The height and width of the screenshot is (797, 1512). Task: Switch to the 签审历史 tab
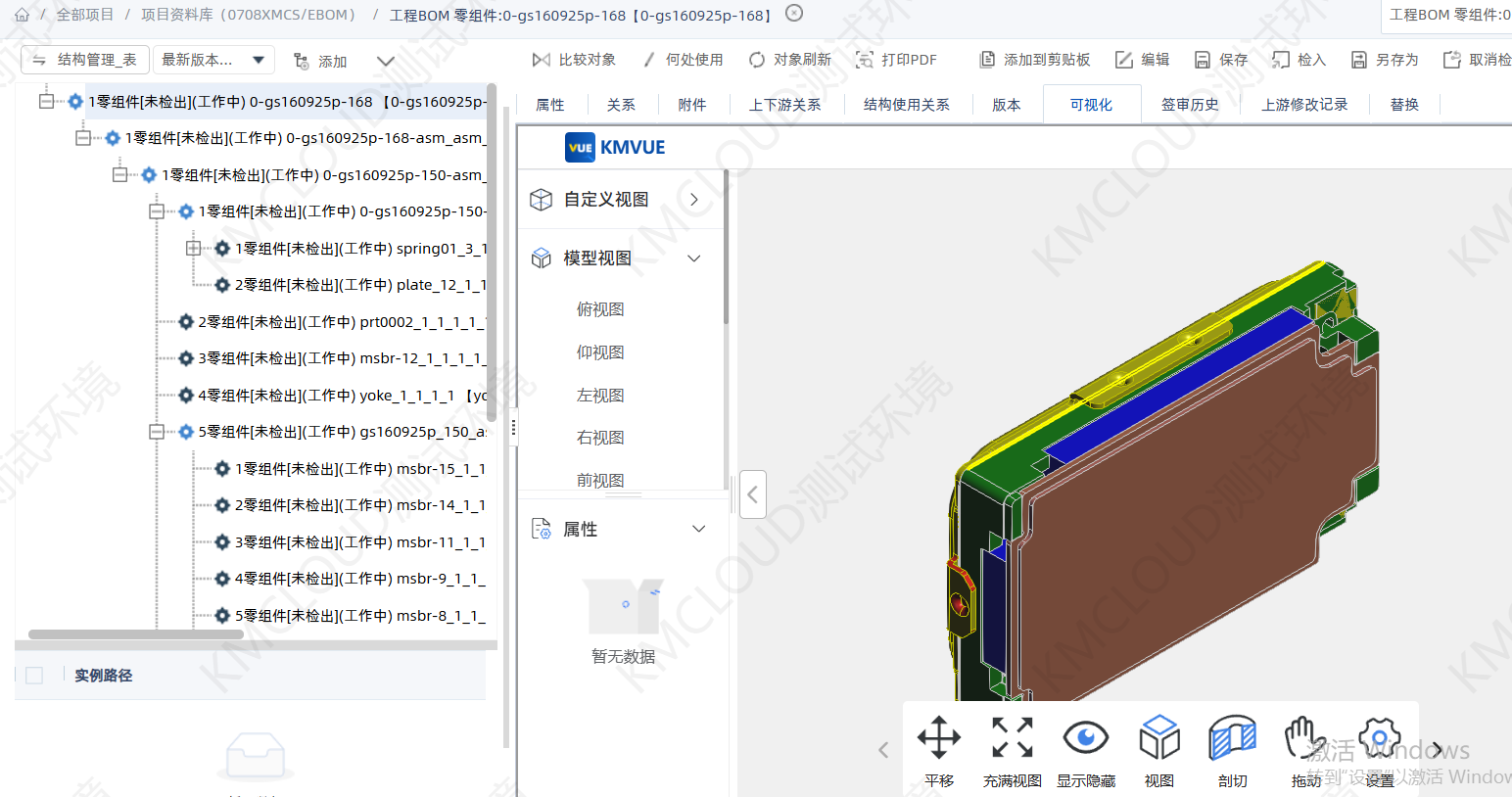point(1190,104)
